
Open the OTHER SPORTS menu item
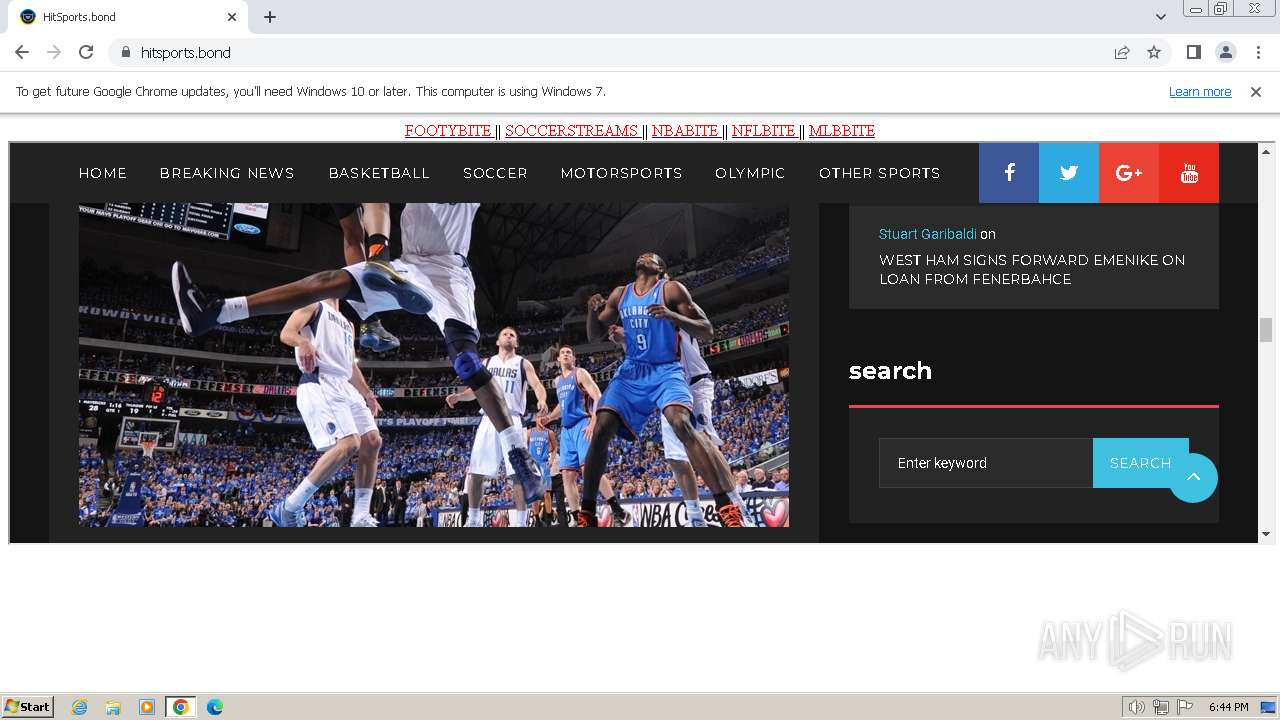pos(880,173)
